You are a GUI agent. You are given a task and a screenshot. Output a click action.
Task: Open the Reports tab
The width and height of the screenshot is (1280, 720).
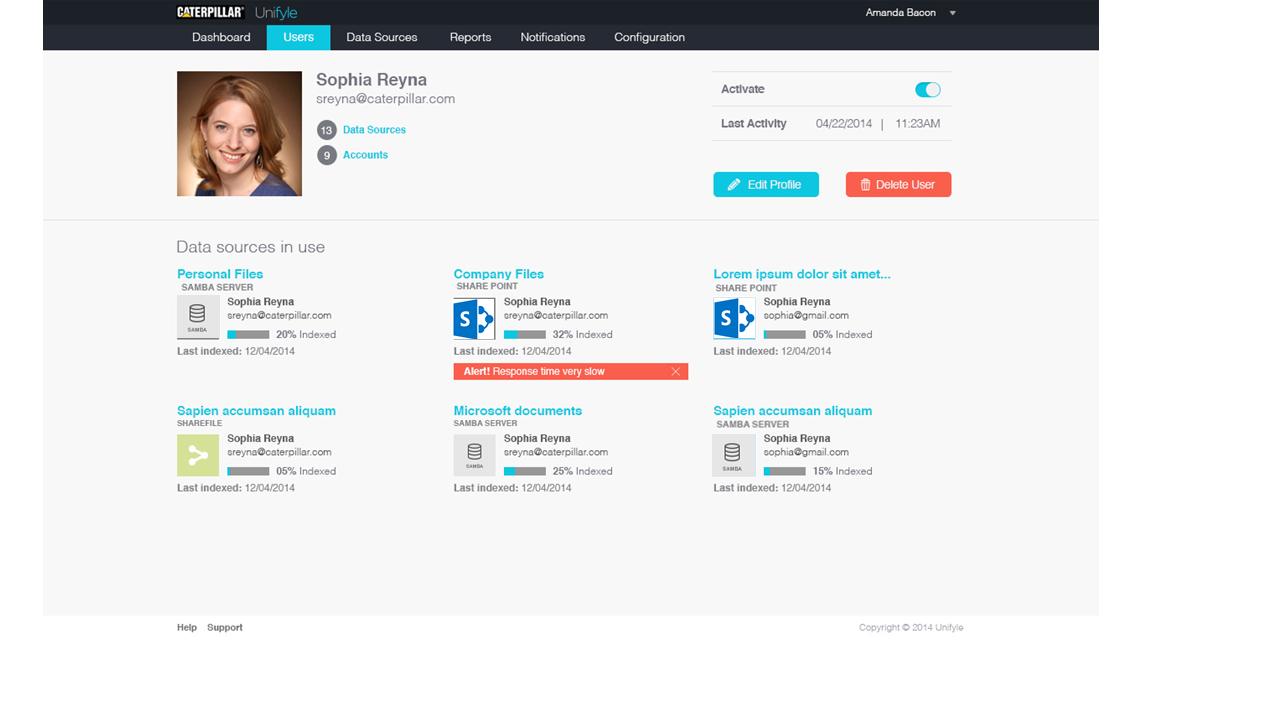[x=470, y=37]
